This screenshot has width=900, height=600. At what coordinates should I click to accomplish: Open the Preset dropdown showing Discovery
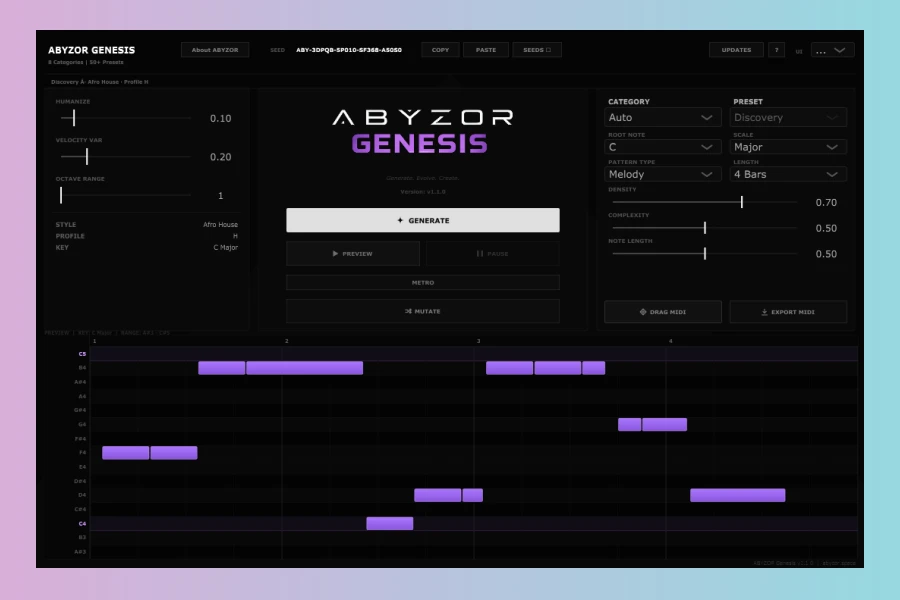pos(788,117)
